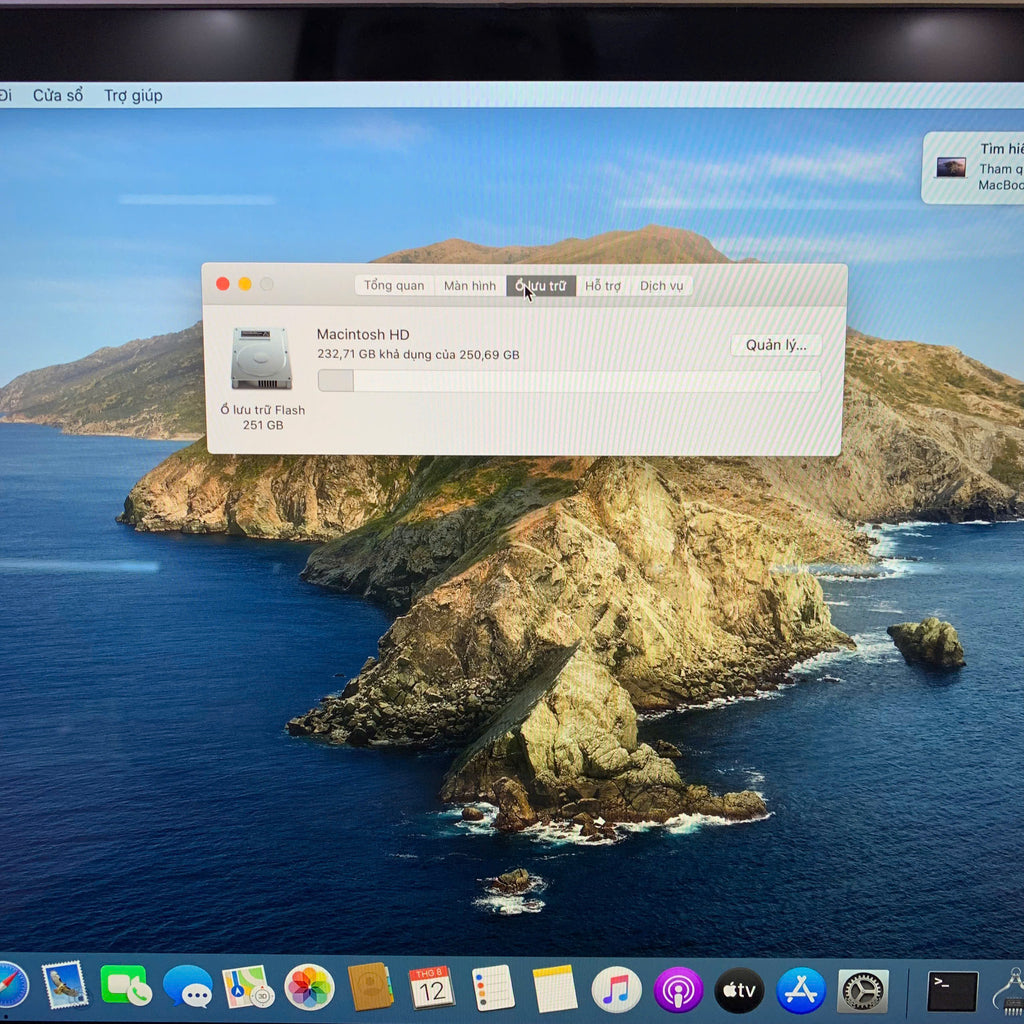Image resolution: width=1024 pixels, height=1024 pixels.
Task: Open System Information chip icon in dock
Action: click(1010, 991)
